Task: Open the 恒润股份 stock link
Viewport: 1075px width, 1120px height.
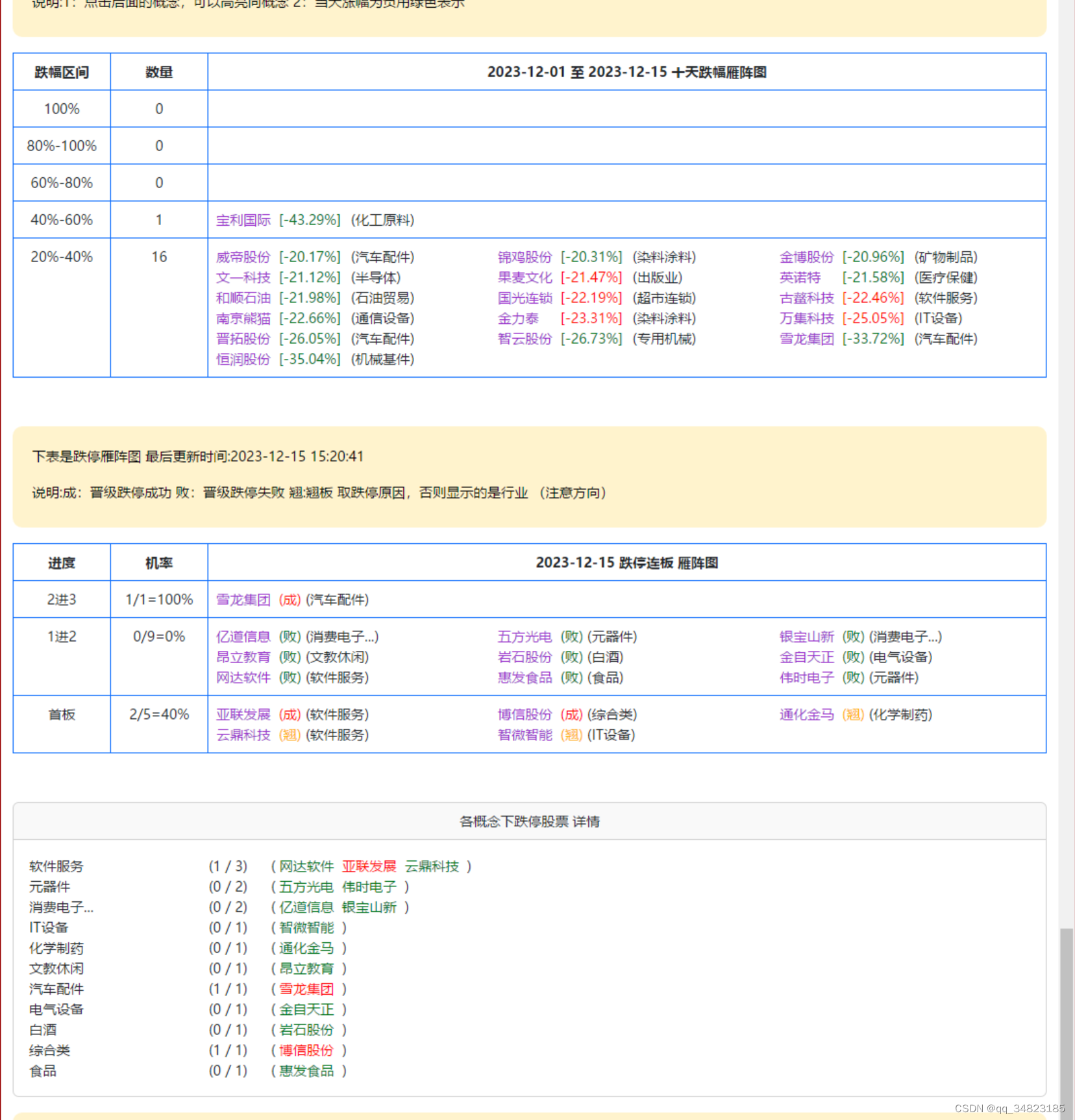Action: pos(243,359)
